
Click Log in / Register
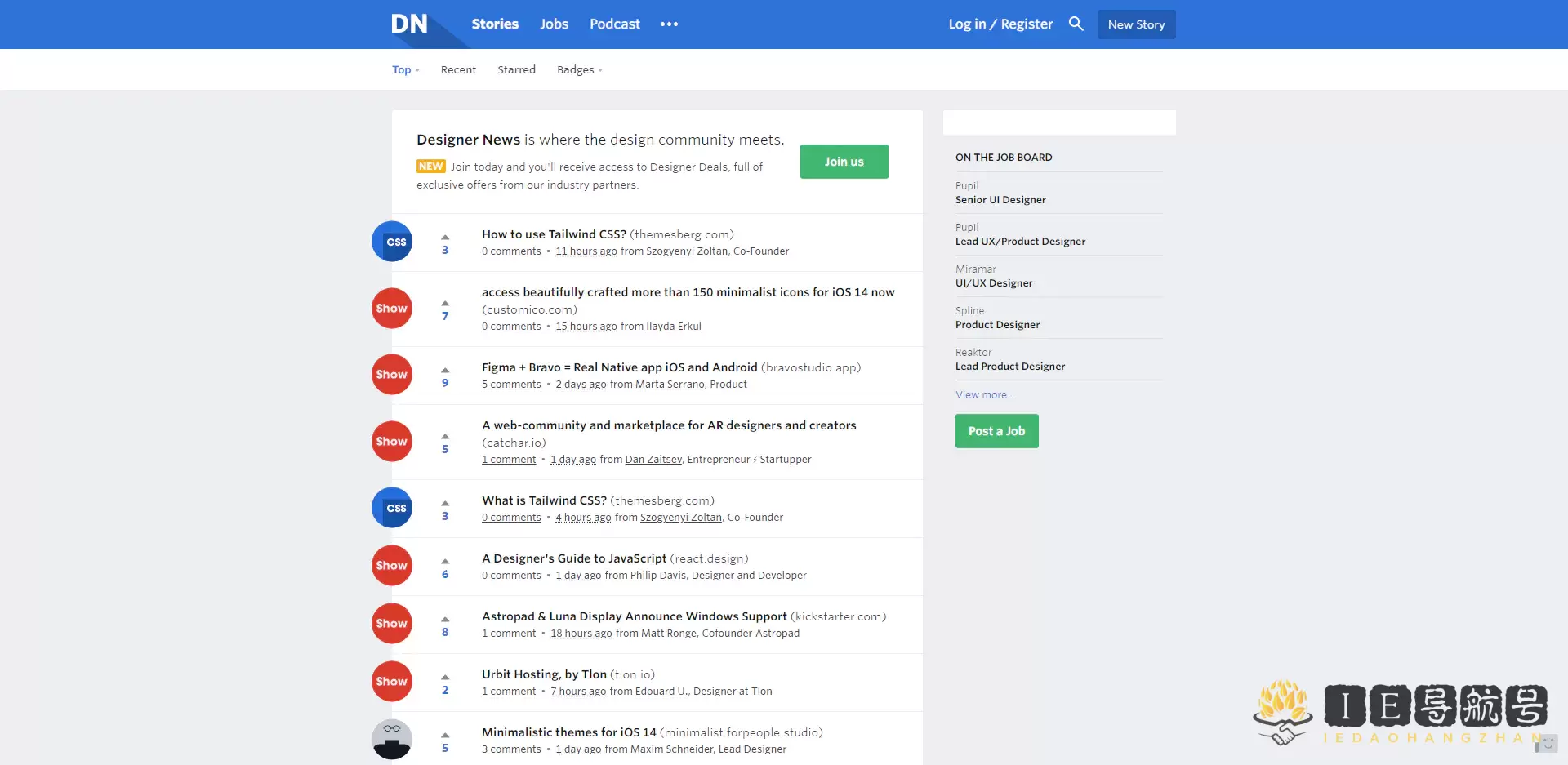pyautogui.click(x=1000, y=24)
